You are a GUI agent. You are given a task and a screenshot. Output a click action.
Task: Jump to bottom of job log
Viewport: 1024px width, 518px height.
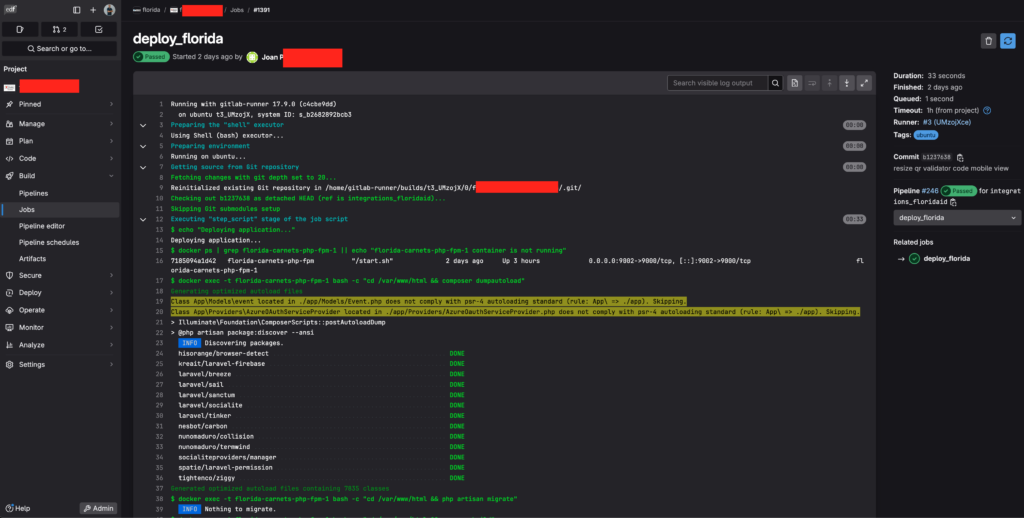coord(847,83)
